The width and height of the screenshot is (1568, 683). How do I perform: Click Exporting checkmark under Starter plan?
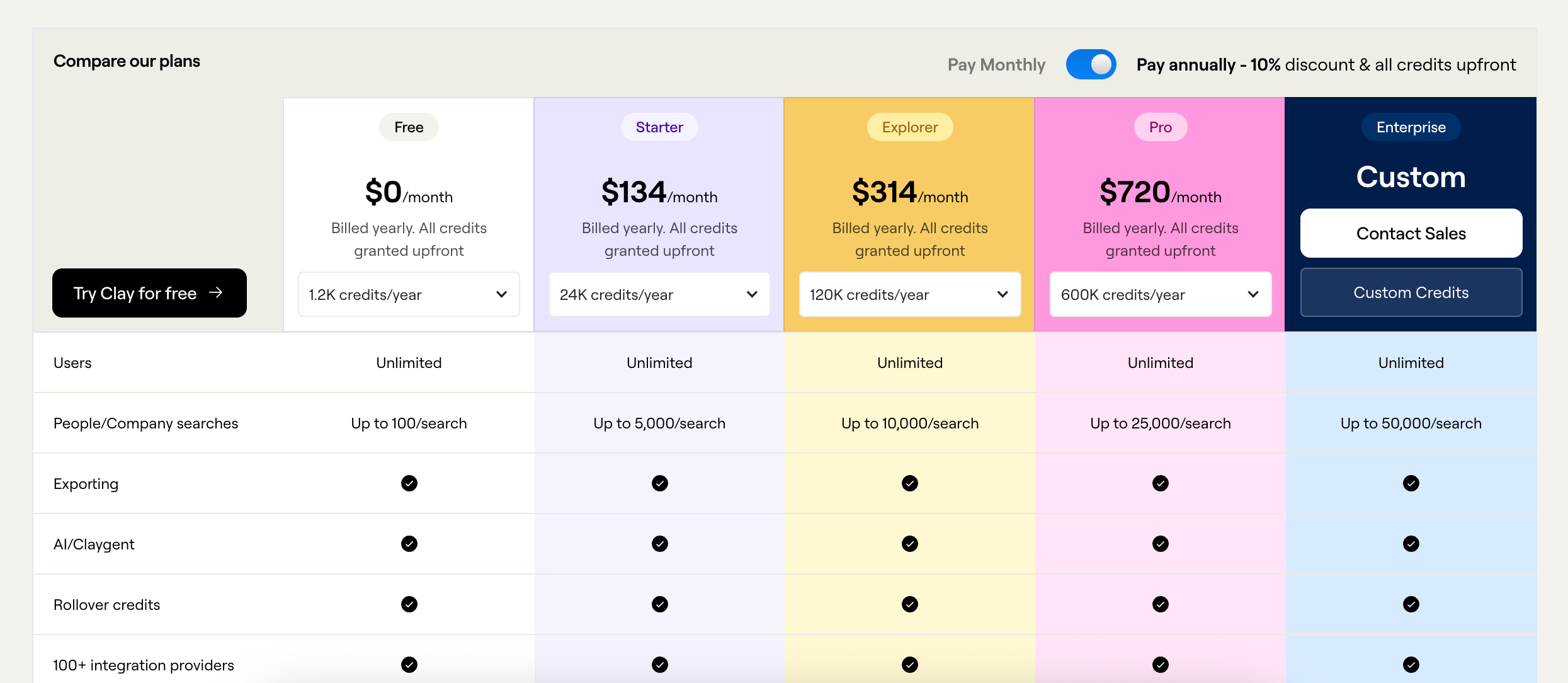(660, 483)
